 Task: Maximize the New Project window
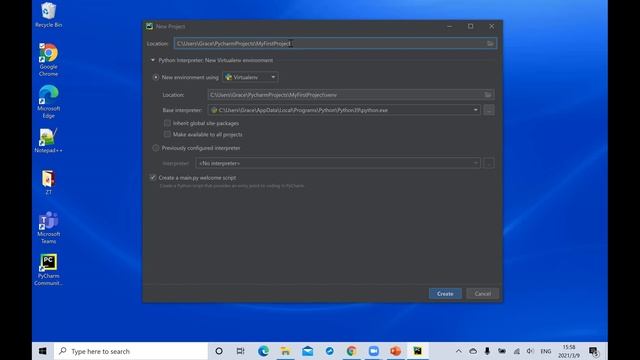471,26
